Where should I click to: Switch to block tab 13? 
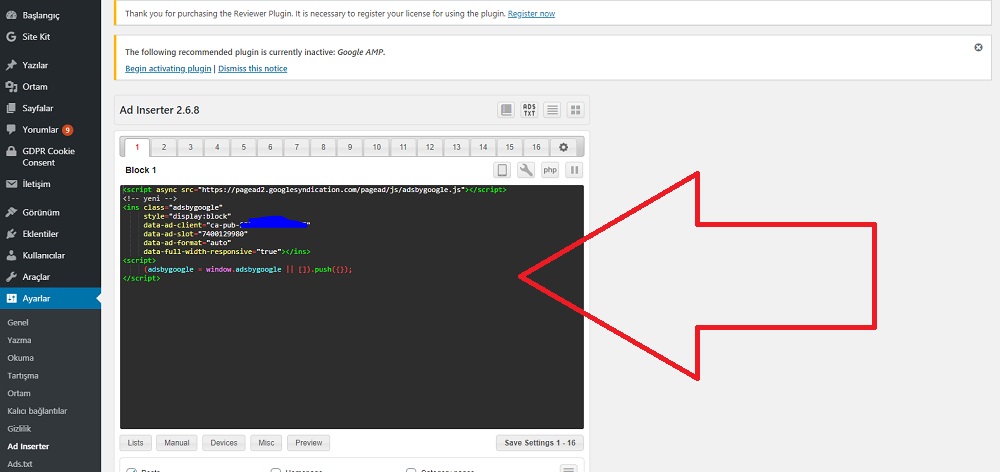457,147
